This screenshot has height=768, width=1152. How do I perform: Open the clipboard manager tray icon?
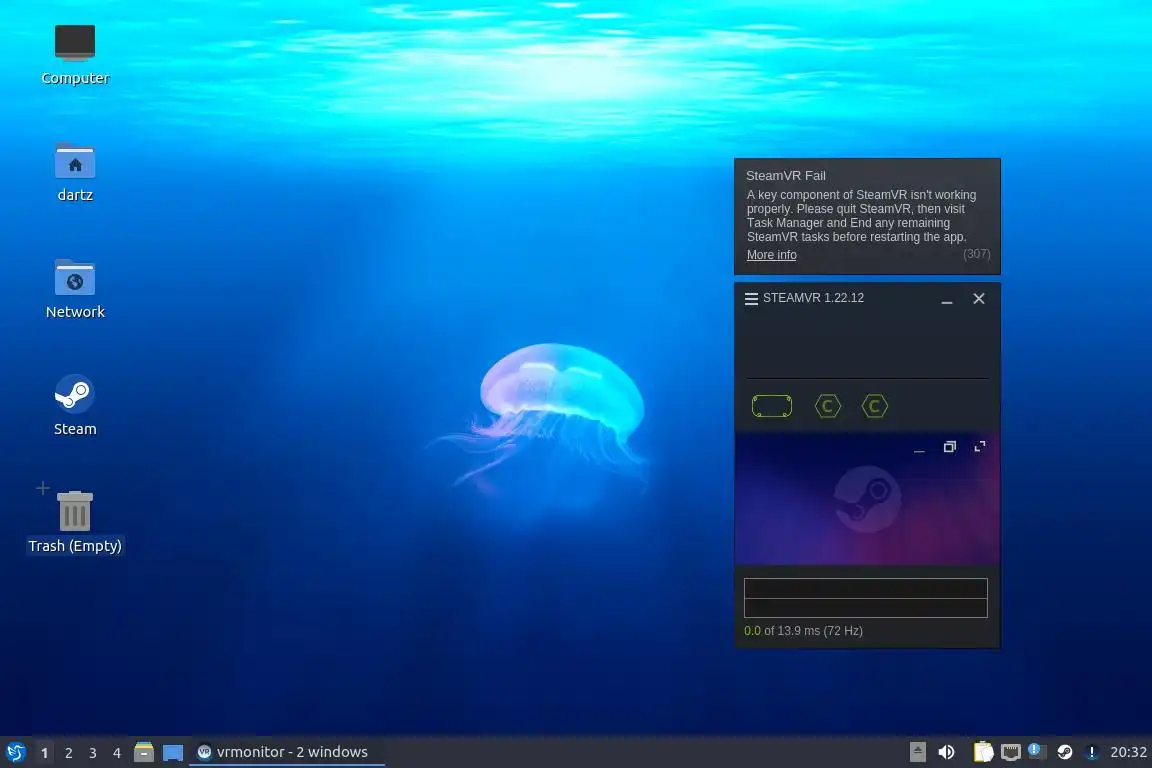(x=983, y=752)
